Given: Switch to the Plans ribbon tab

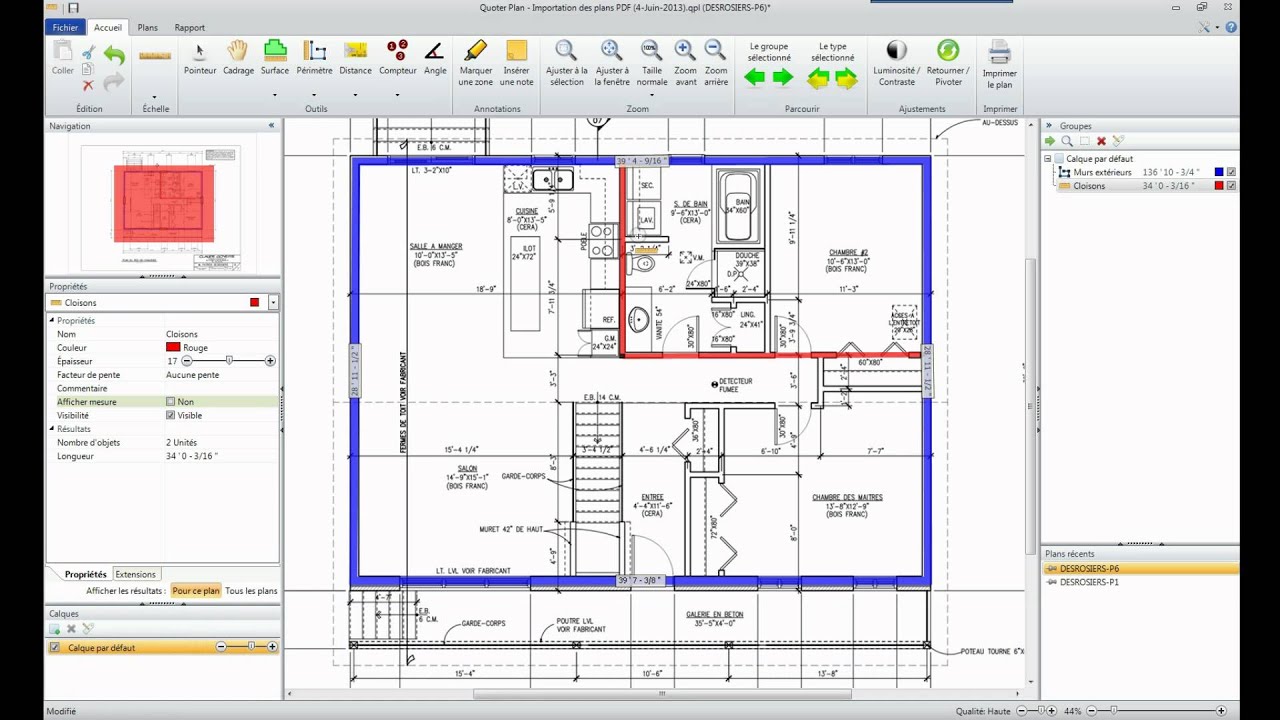Looking at the screenshot, I should pyautogui.click(x=148, y=28).
